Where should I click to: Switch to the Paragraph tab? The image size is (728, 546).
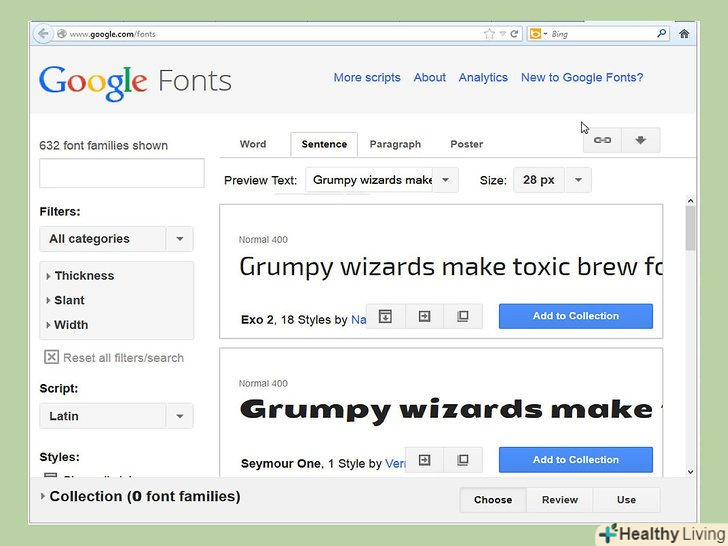tap(395, 144)
